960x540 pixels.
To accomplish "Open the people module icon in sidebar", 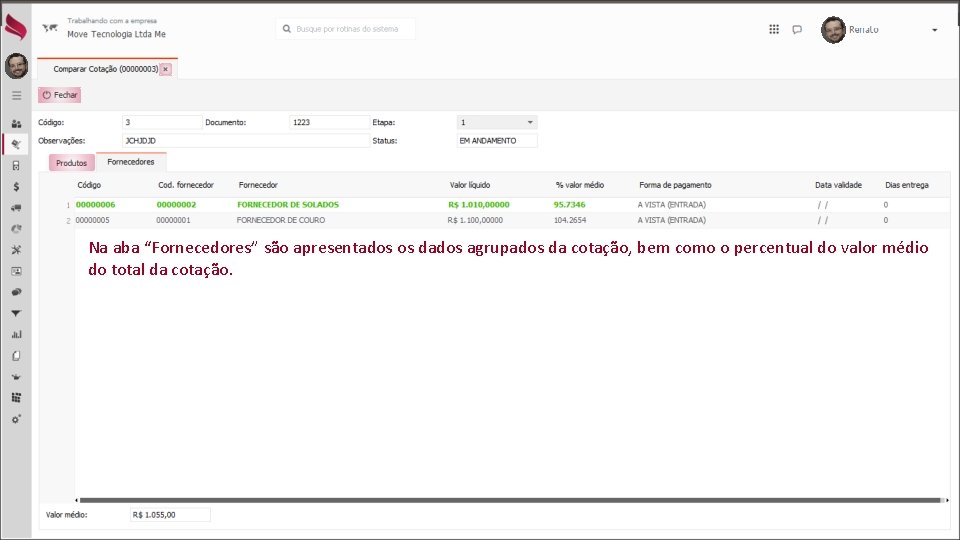I will tap(17, 124).
